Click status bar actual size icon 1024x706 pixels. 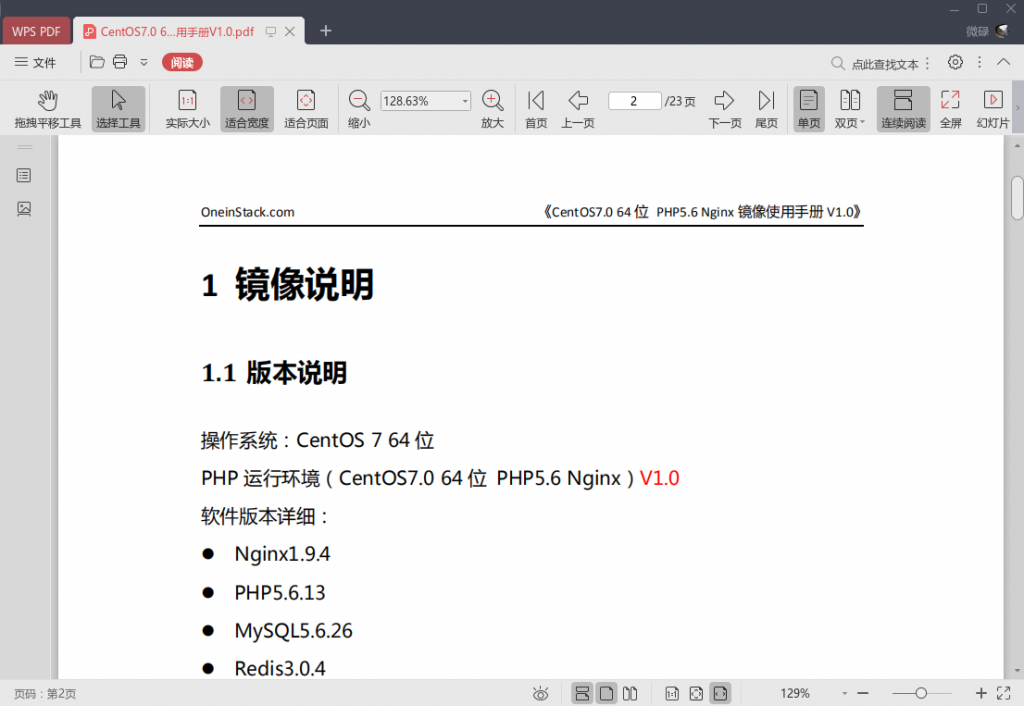point(672,694)
